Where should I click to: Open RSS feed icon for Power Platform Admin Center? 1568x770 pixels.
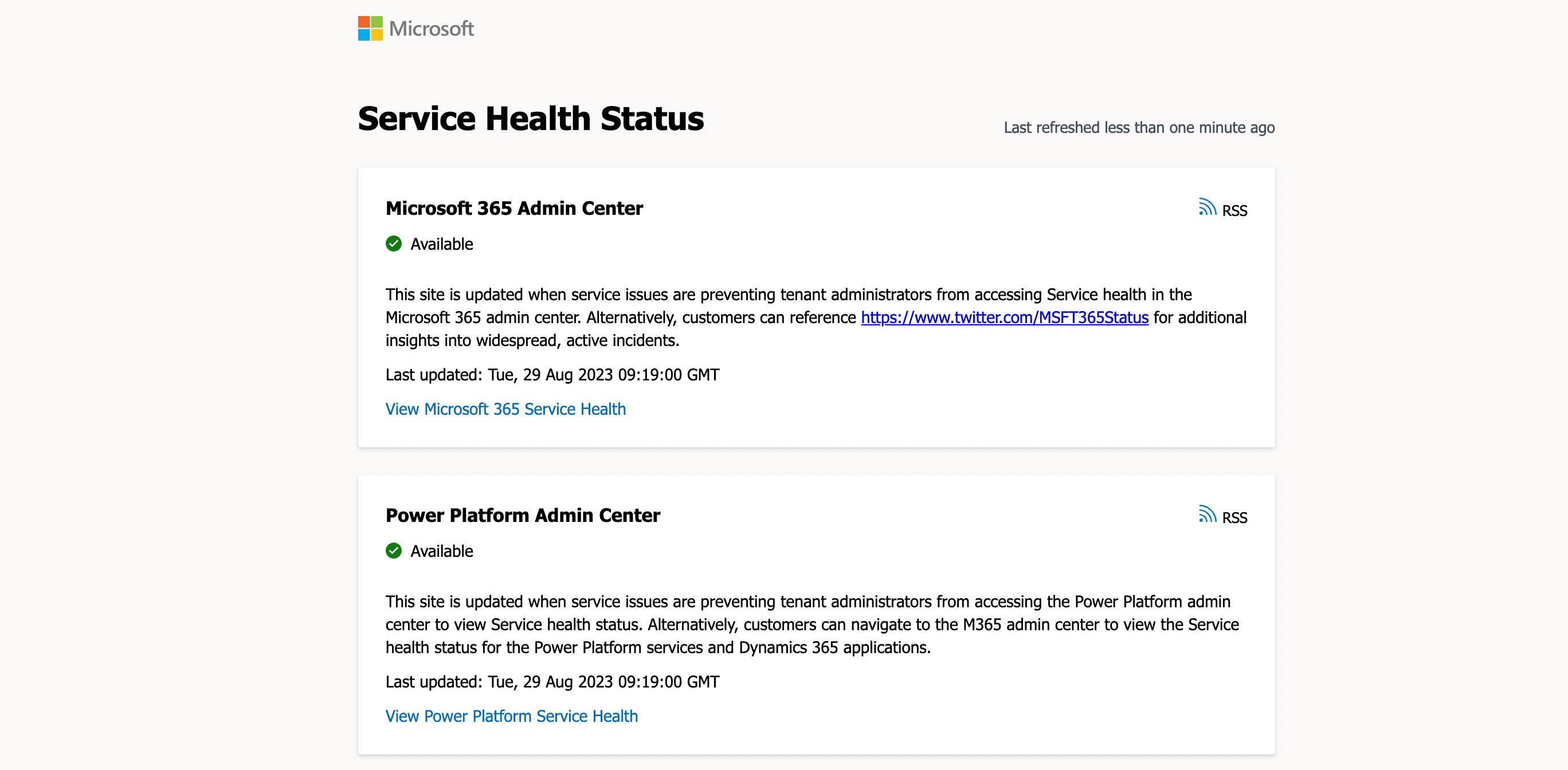pos(1207,514)
